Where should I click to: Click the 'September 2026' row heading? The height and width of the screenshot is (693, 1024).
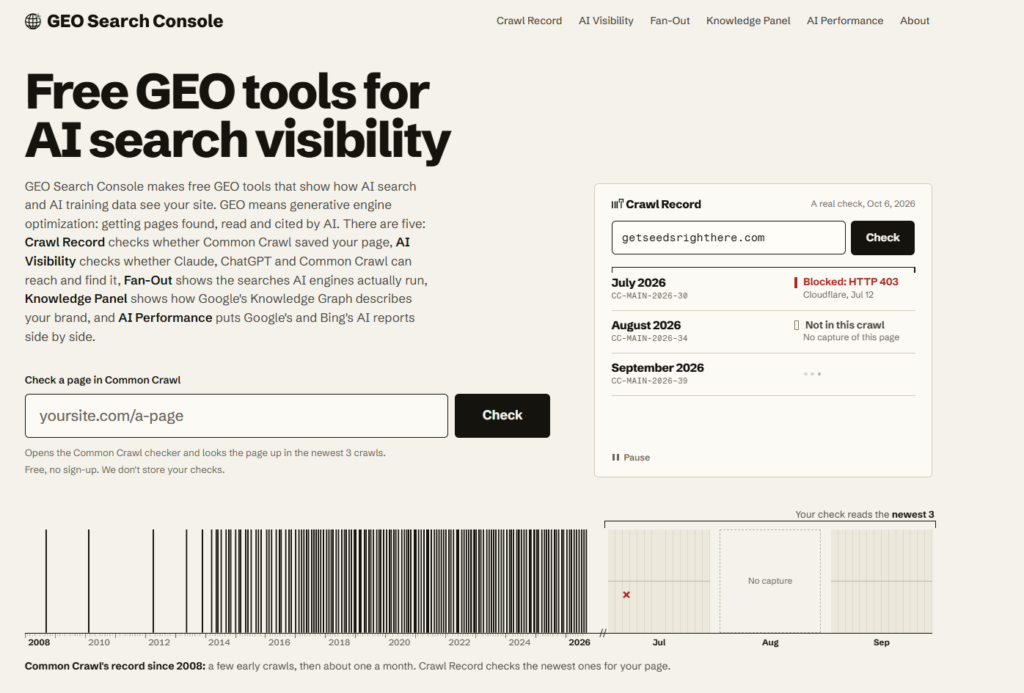coord(658,368)
